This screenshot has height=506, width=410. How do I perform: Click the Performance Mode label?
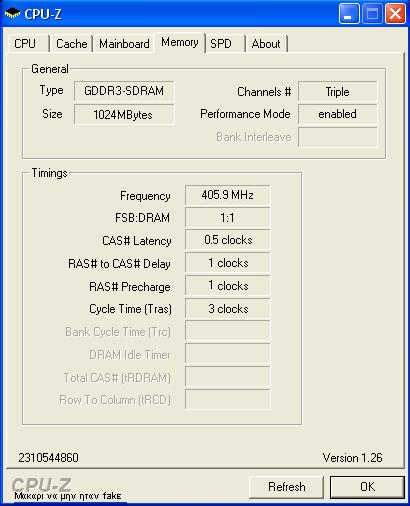tap(245, 114)
